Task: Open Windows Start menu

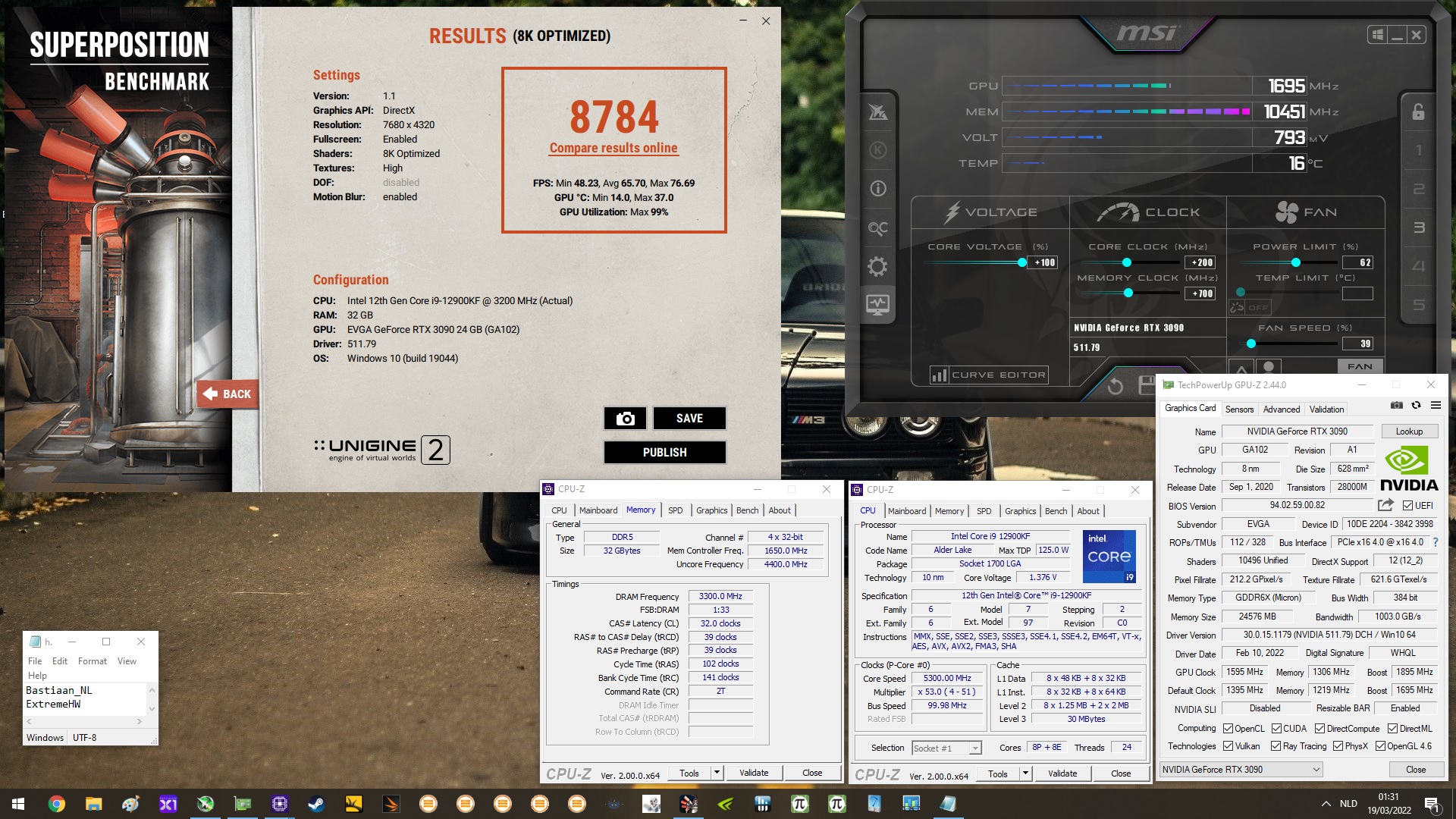Action: pos(18,804)
